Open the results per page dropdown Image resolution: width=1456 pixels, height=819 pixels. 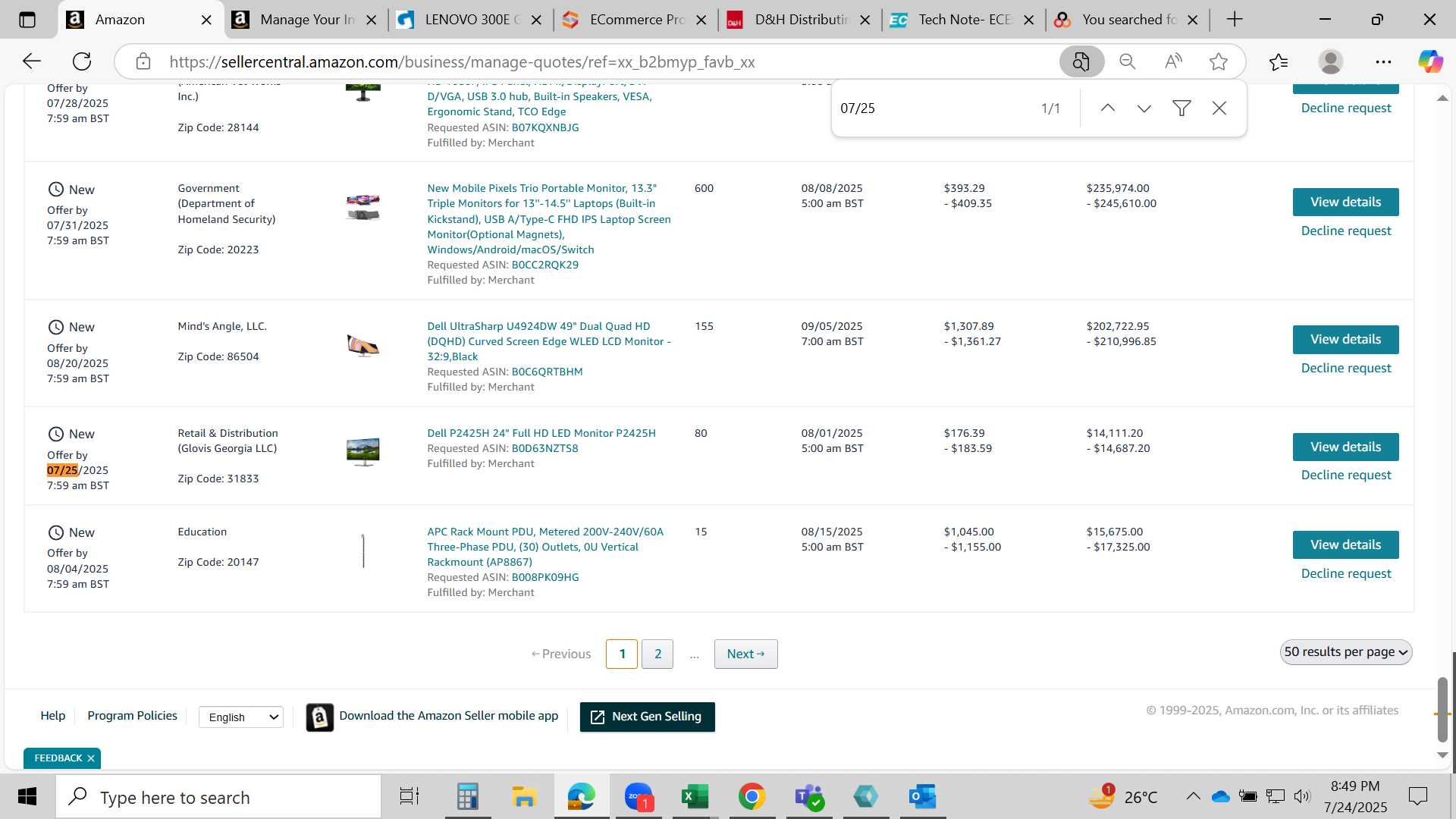(x=1346, y=652)
